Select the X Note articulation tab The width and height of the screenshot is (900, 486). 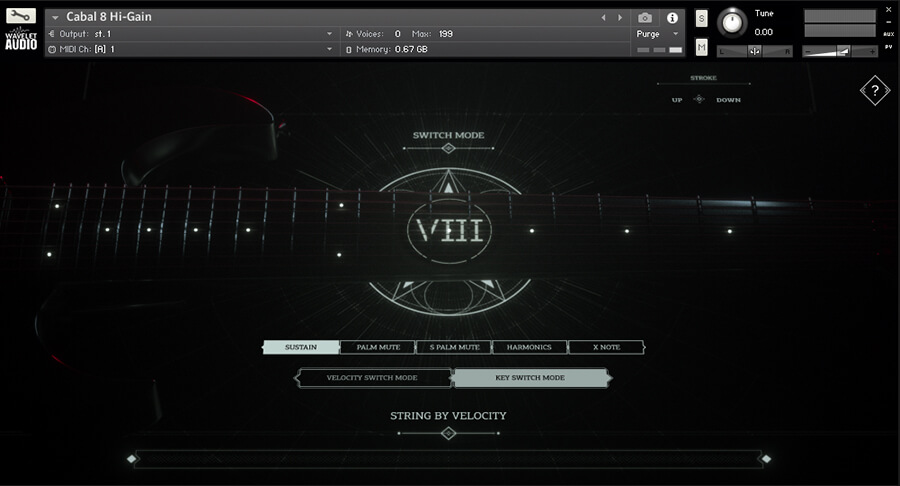(606, 347)
